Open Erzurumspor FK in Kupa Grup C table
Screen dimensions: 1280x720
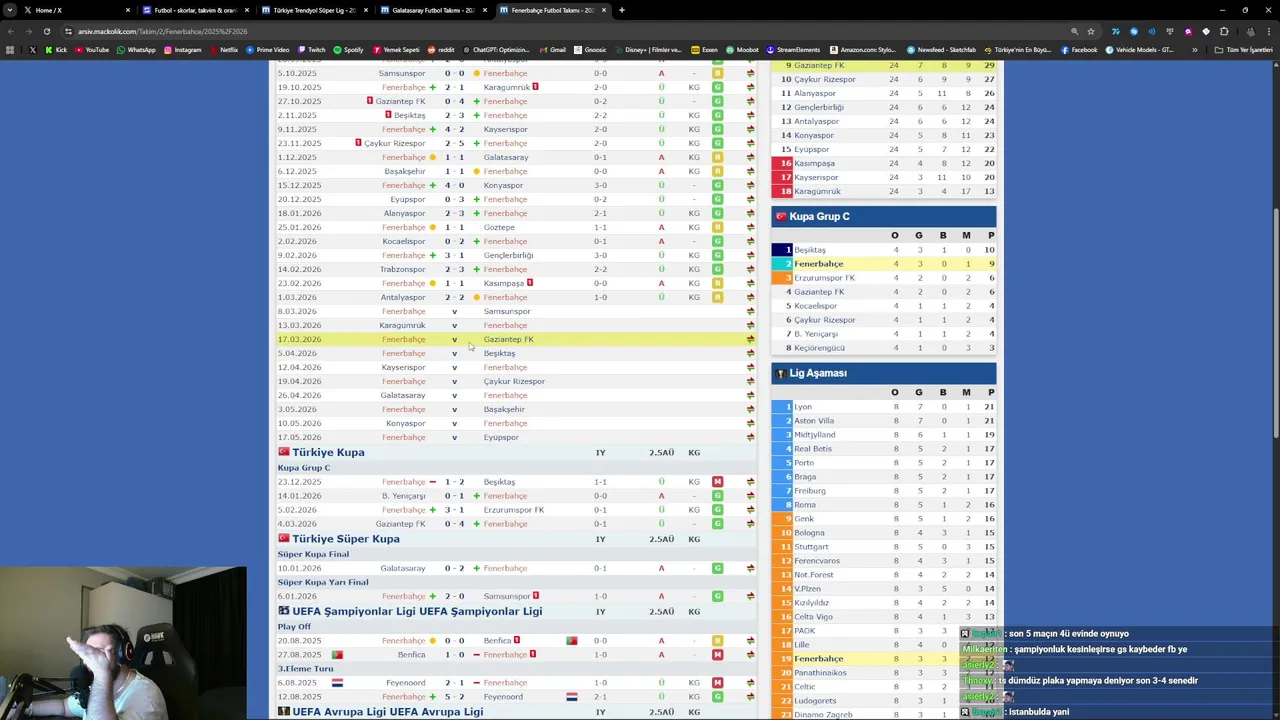824,278
